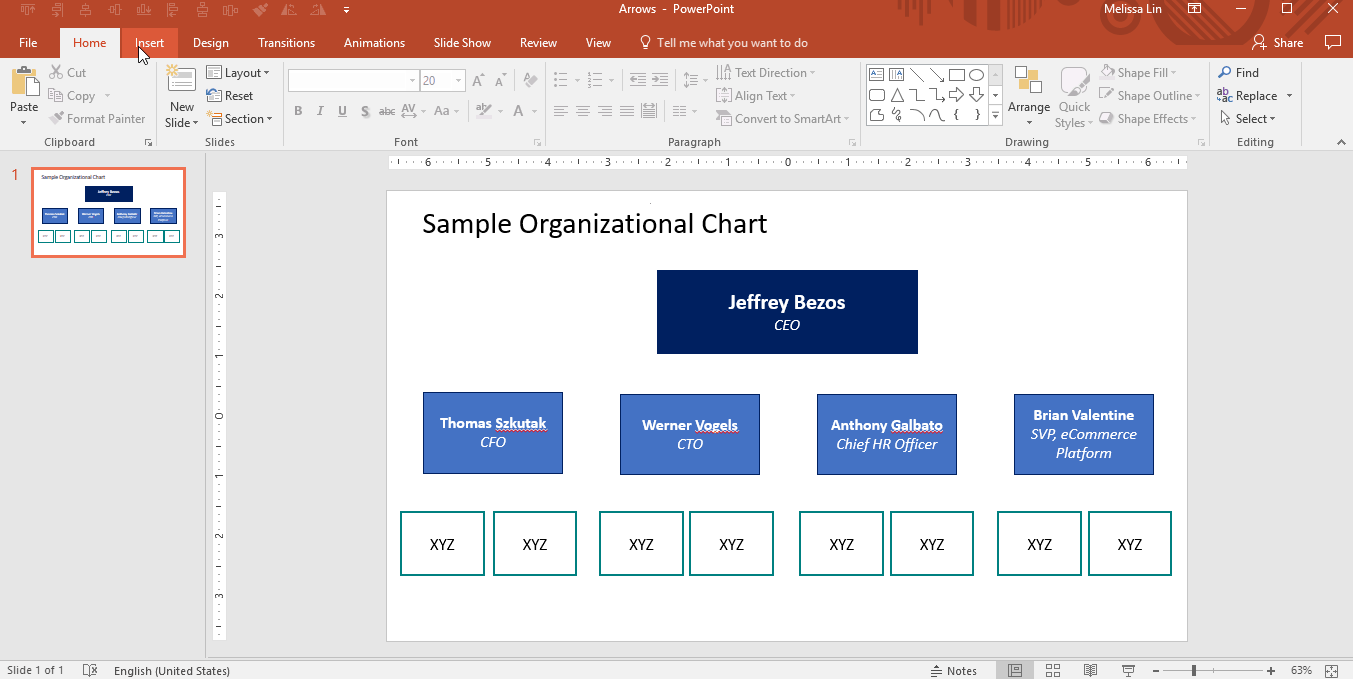Align text left in Paragraph group
The width and height of the screenshot is (1353, 679).
click(561, 111)
